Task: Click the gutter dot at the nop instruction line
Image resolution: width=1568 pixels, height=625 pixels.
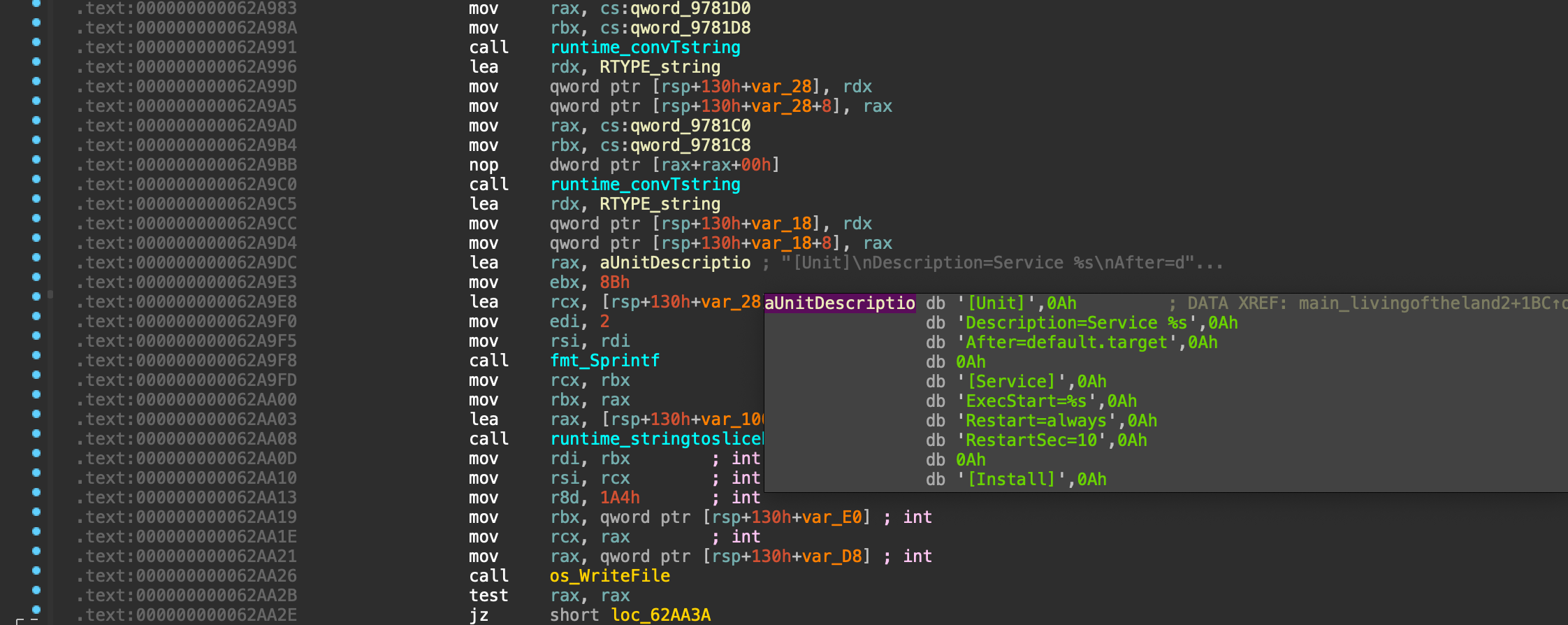Action: pyautogui.click(x=36, y=160)
